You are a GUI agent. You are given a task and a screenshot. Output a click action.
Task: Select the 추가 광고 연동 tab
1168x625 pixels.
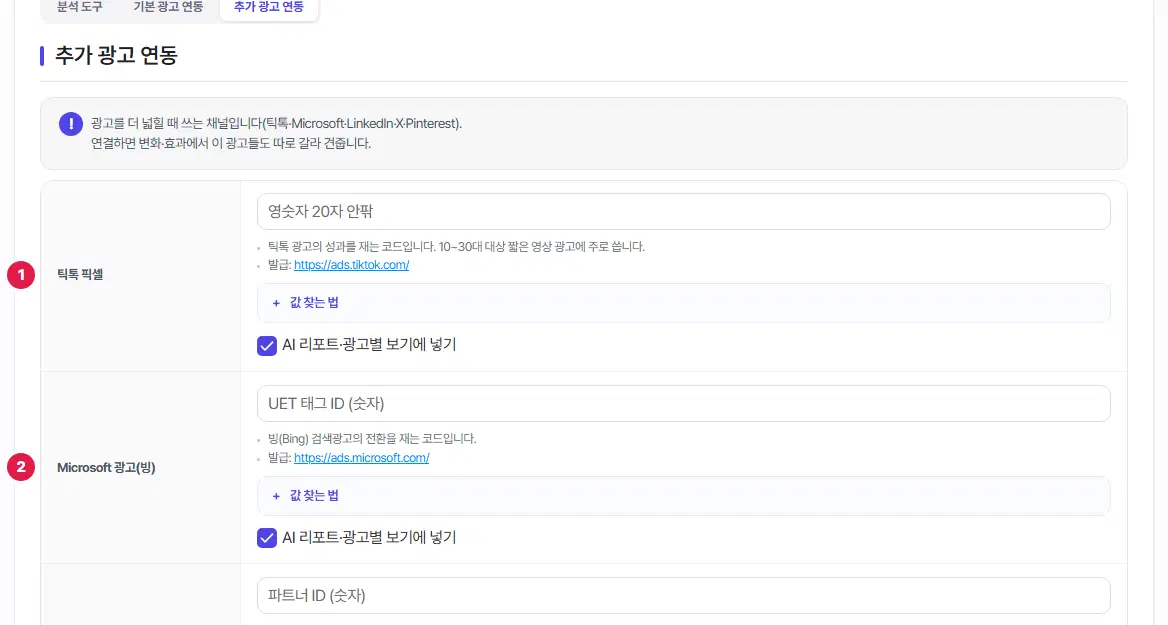pos(269,7)
